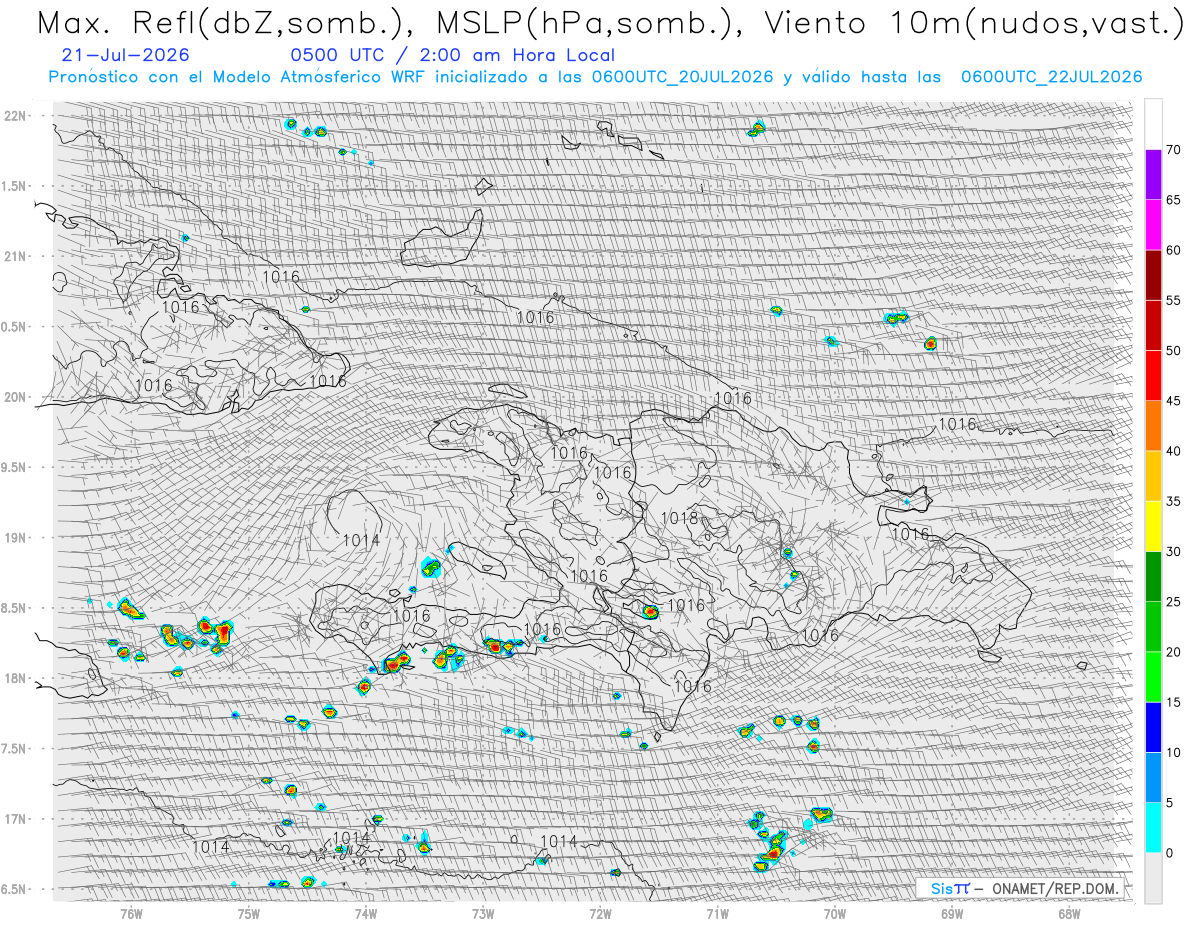Select the colorbar value label '0'
Viewport: 1200px width, 927px height.
click(1169, 853)
